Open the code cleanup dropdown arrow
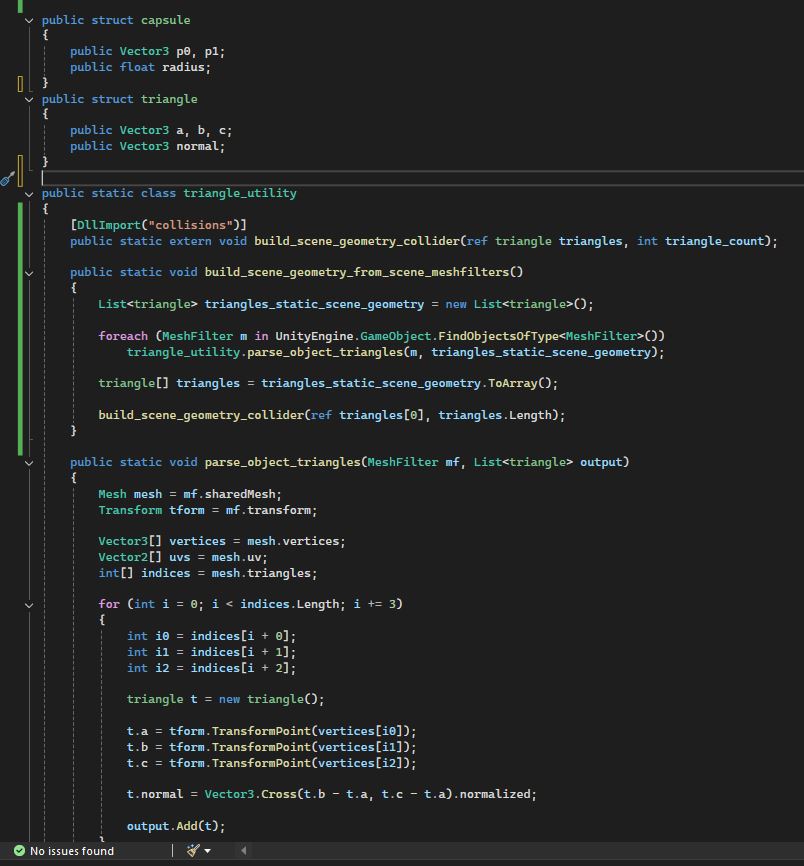804x866 pixels. click(x=208, y=851)
